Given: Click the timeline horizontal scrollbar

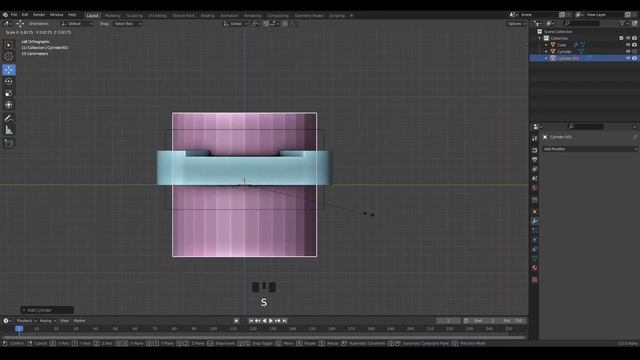Looking at the screenshot, I should click(x=264, y=337).
